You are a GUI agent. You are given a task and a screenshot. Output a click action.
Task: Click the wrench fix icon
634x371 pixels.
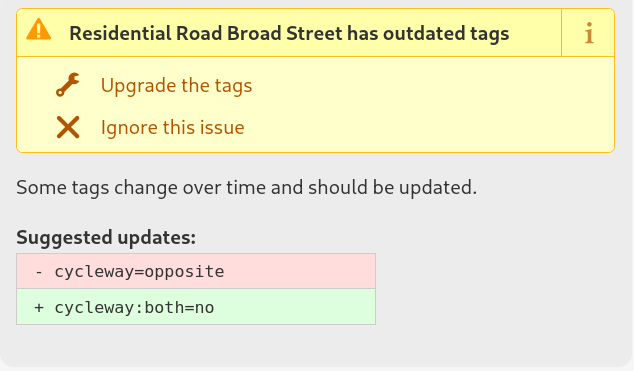point(68,85)
